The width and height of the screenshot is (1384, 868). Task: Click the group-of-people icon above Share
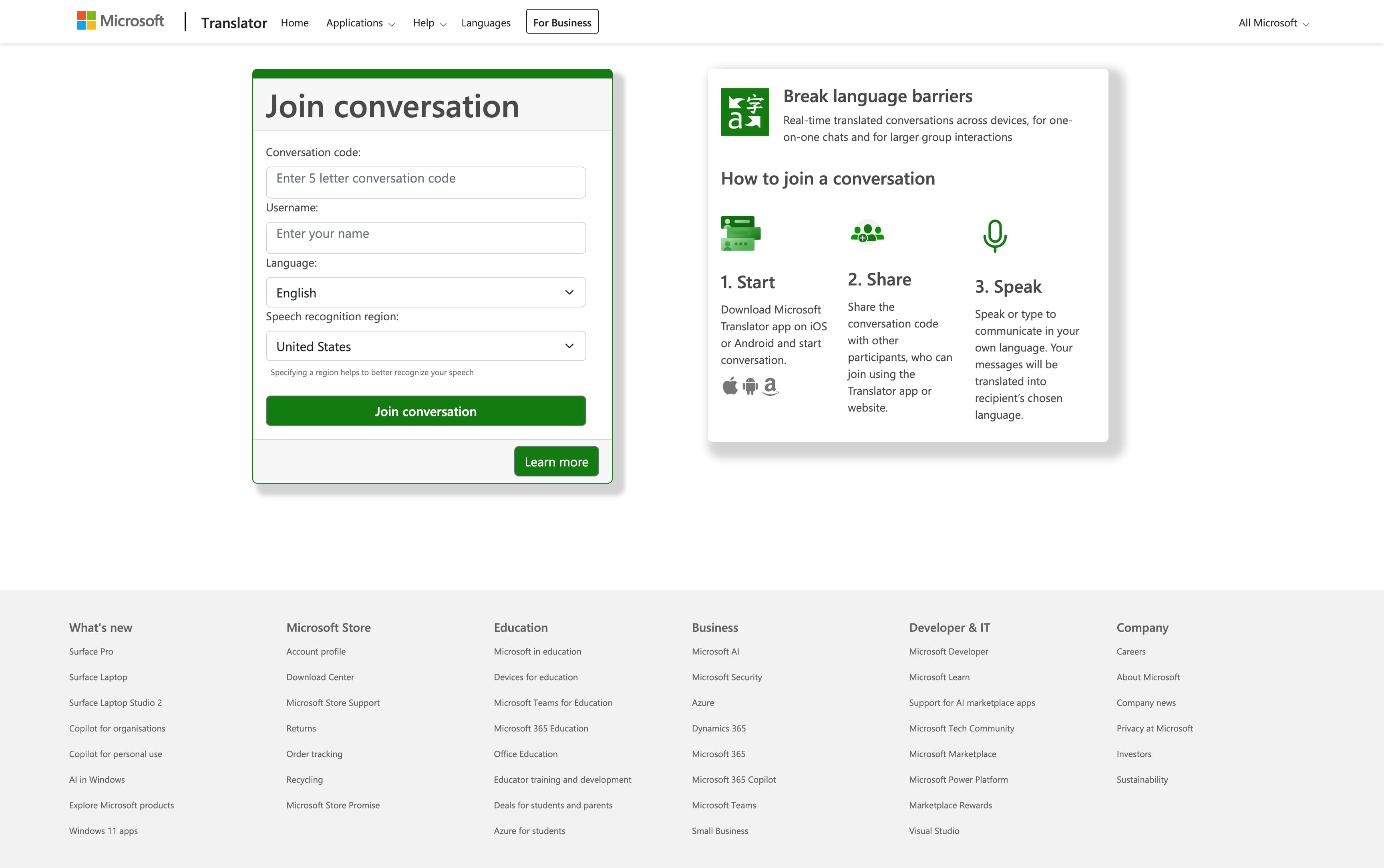867,233
